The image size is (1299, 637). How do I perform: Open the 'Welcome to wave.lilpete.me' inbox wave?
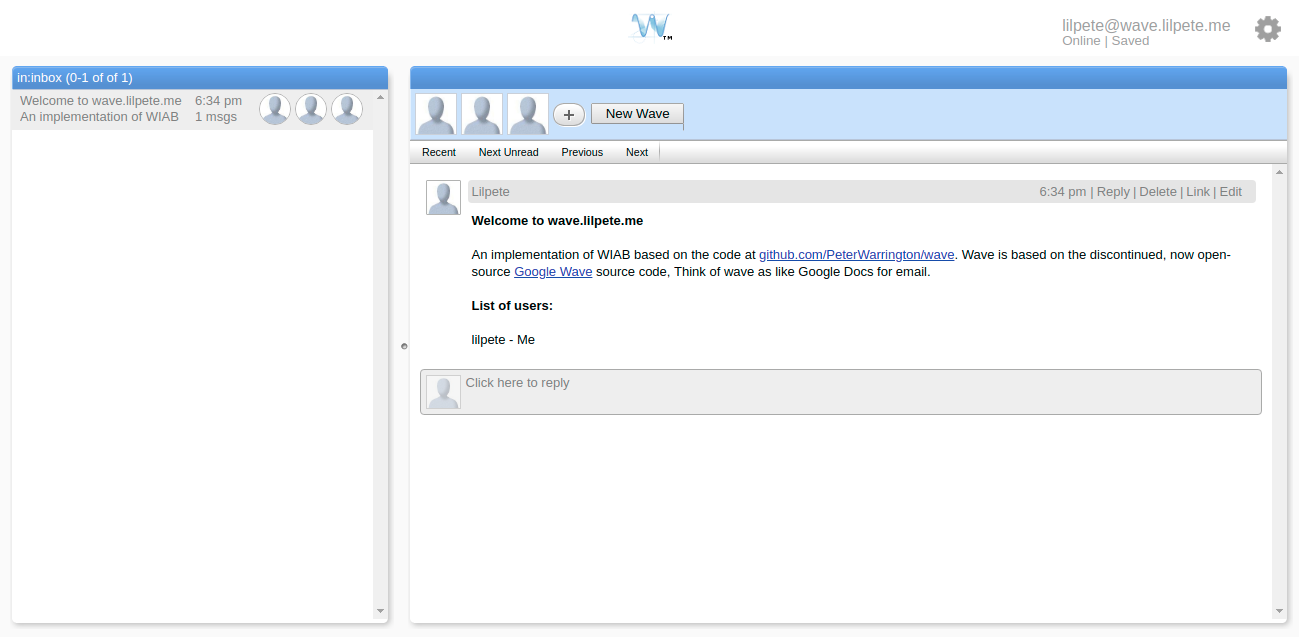coord(192,109)
